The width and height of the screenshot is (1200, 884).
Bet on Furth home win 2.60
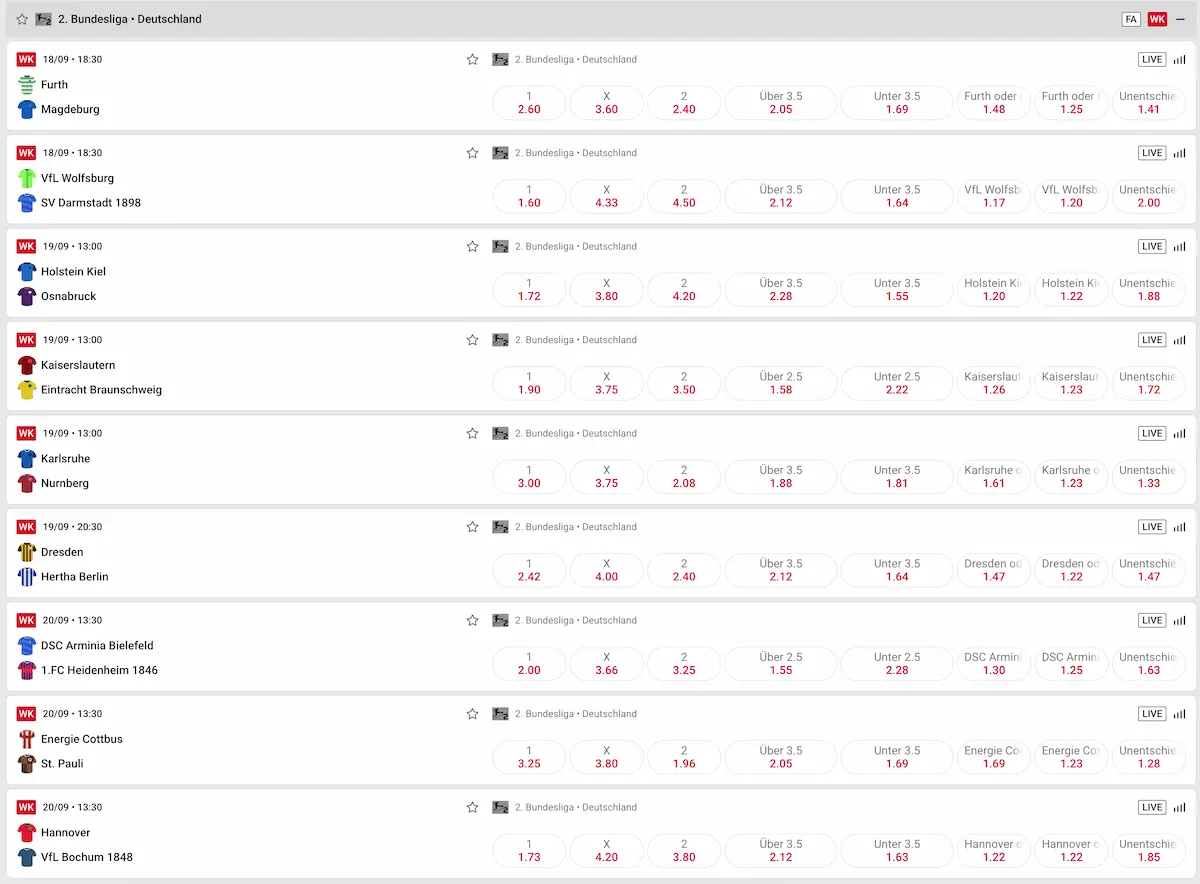[x=529, y=103]
